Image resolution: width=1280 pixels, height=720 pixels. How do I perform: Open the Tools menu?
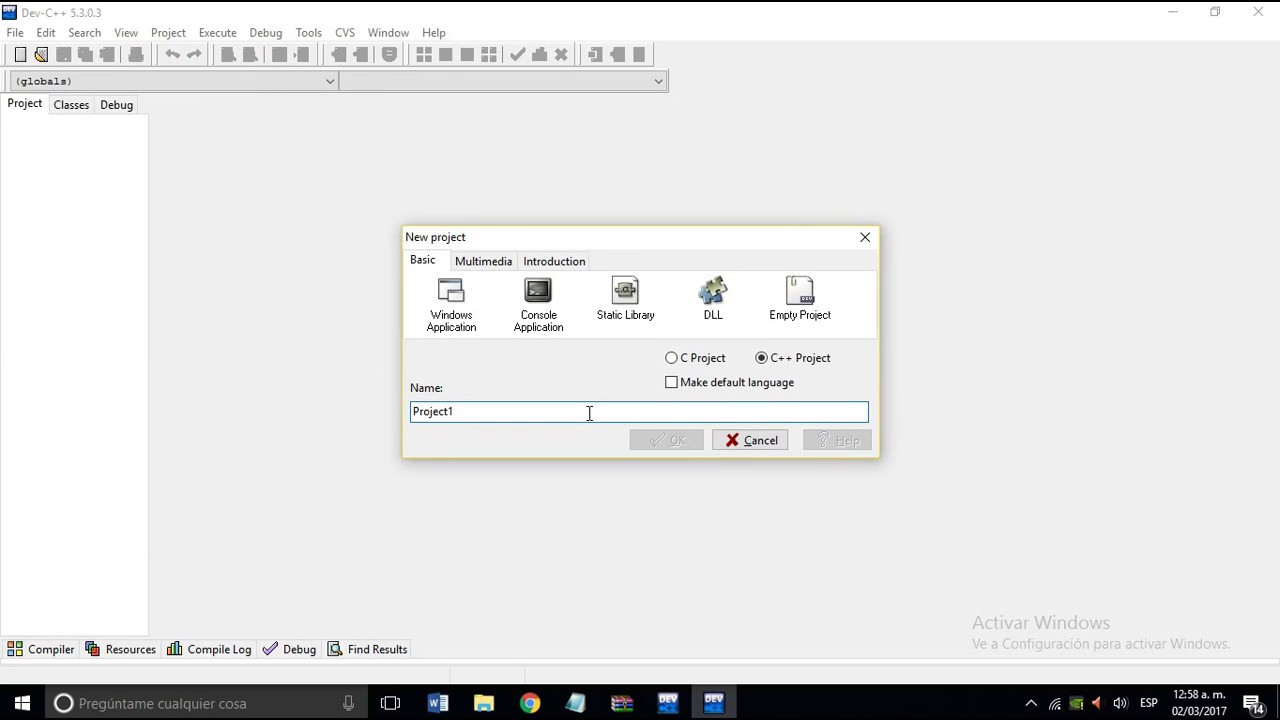pos(309,33)
